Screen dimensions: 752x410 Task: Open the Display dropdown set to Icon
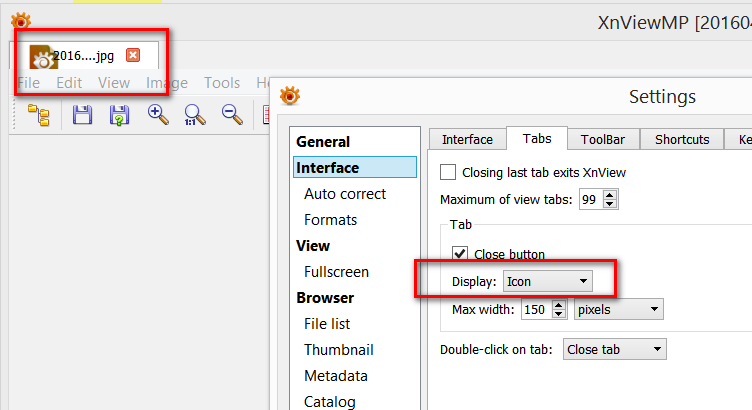point(548,282)
